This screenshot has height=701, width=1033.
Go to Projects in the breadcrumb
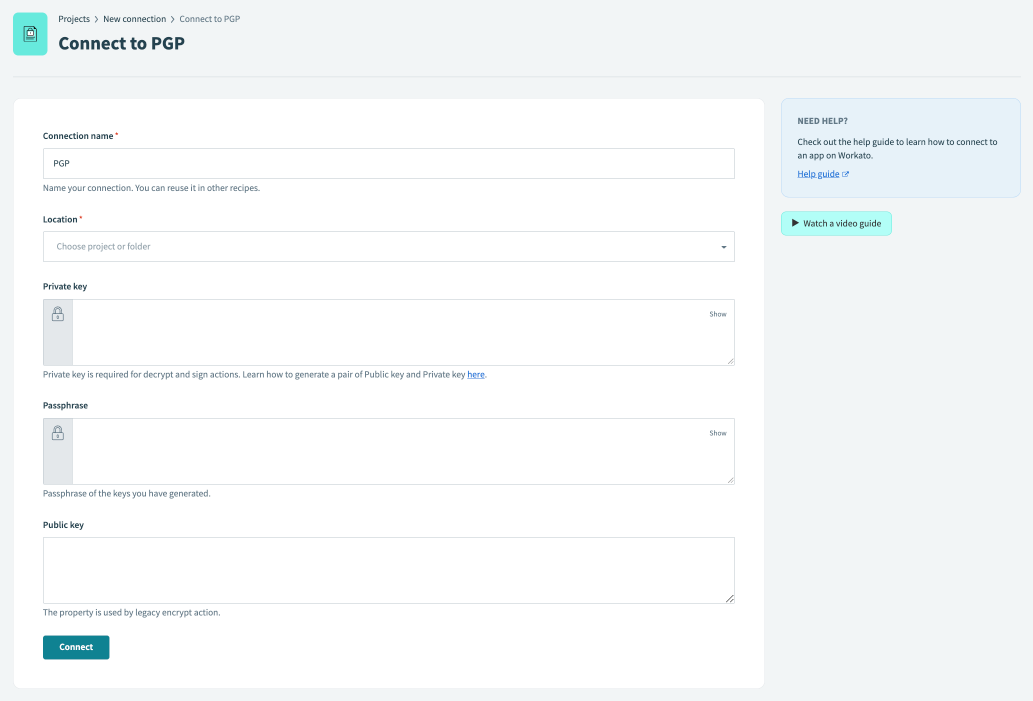point(74,19)
